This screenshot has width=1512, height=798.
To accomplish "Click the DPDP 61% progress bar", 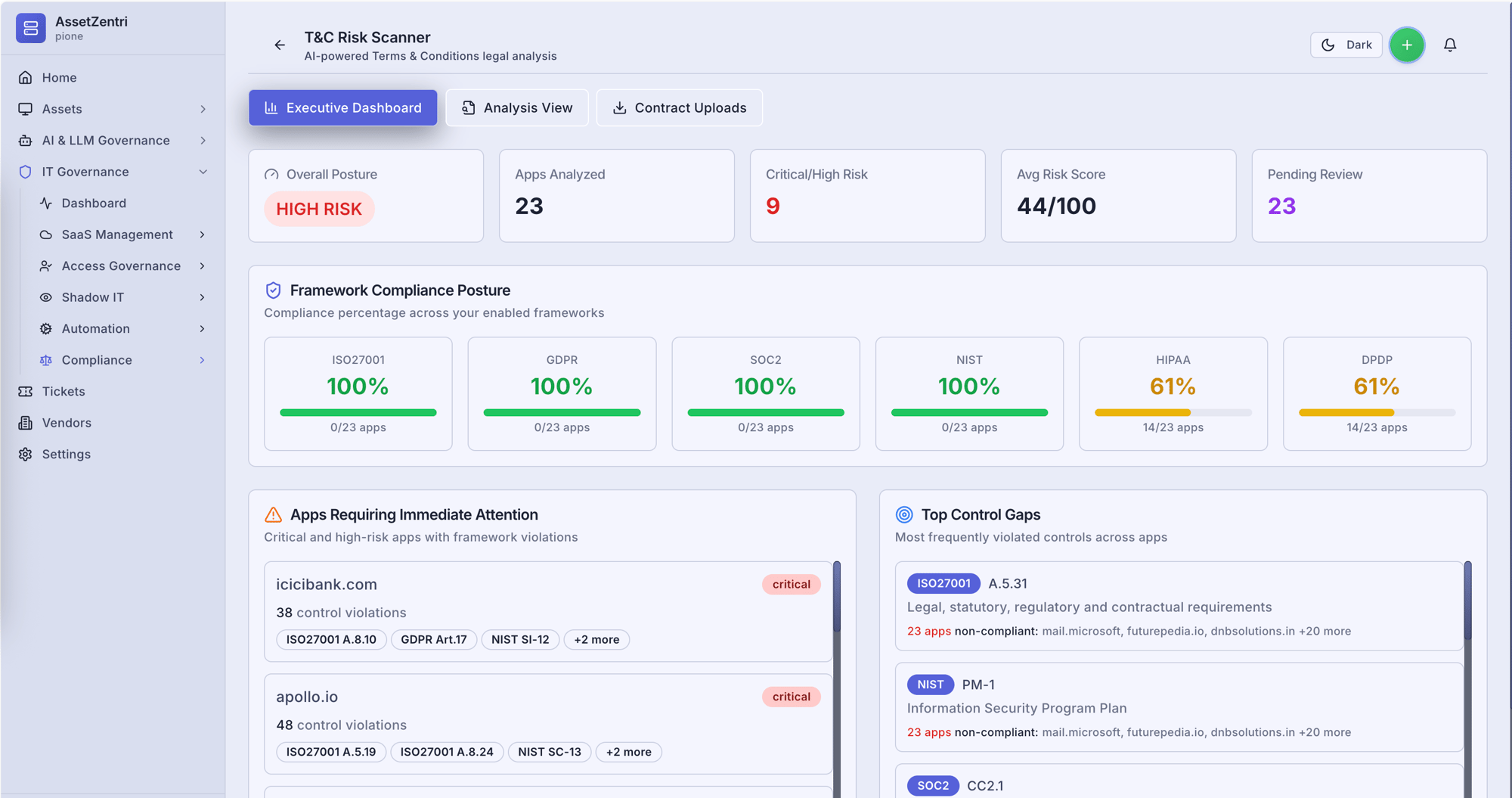I will point(1377,413).
